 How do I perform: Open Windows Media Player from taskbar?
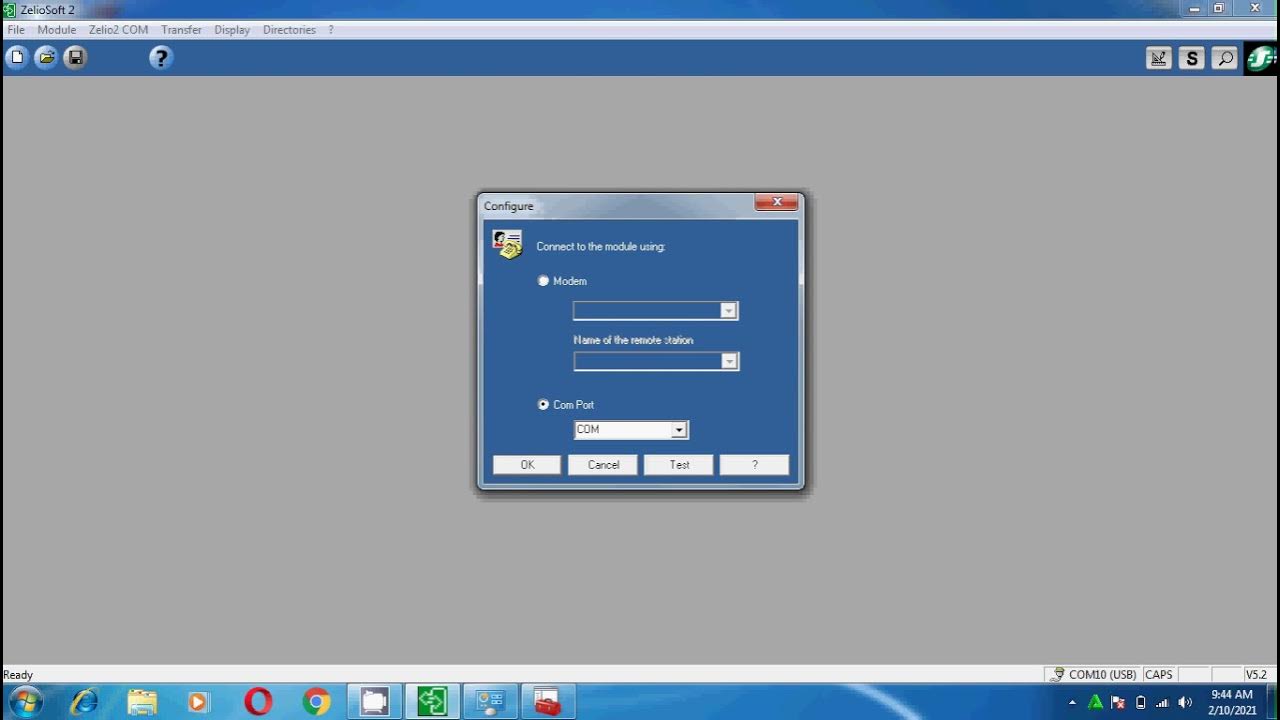click(x=198, y=702)
